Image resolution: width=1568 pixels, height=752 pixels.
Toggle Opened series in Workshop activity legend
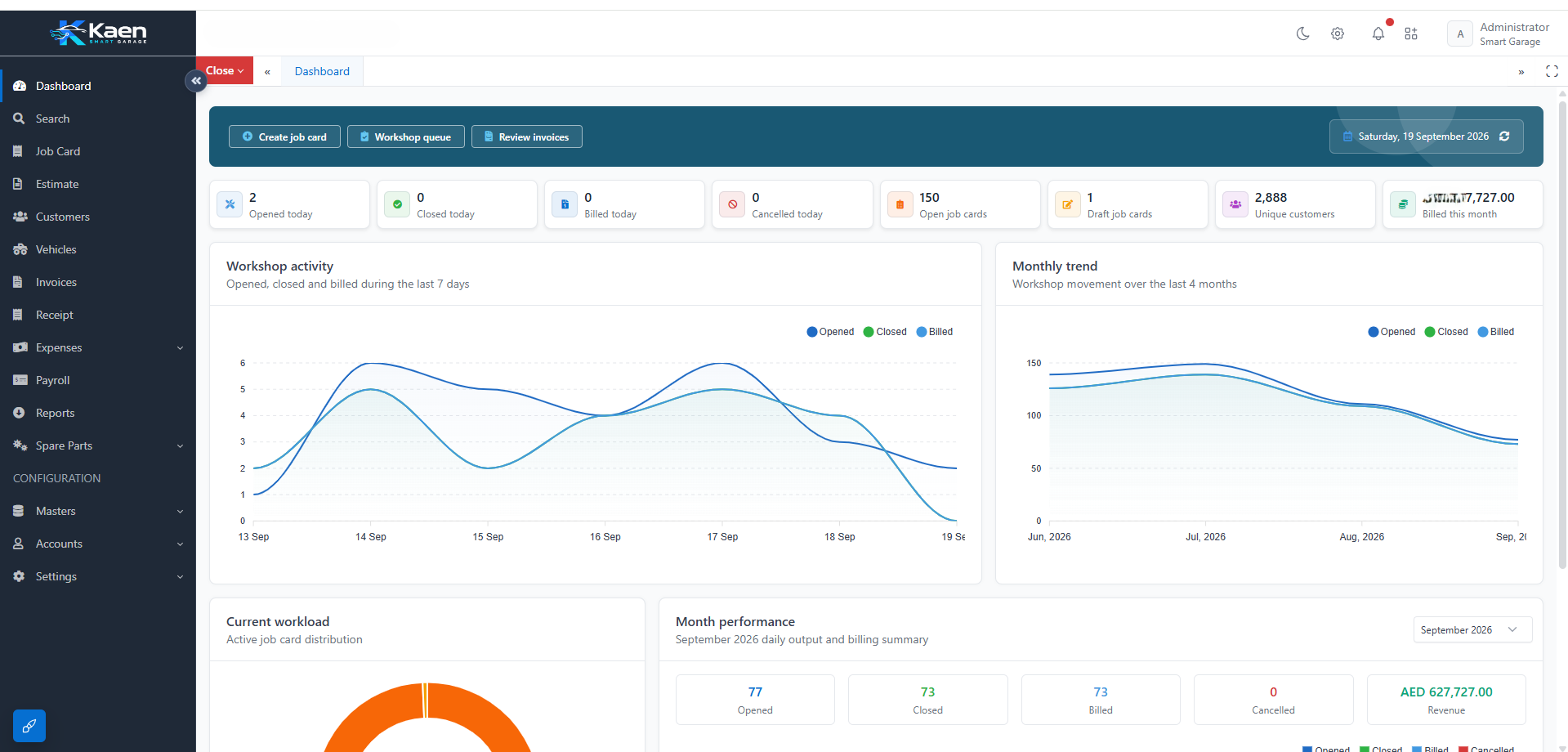(x=830, y=332)
